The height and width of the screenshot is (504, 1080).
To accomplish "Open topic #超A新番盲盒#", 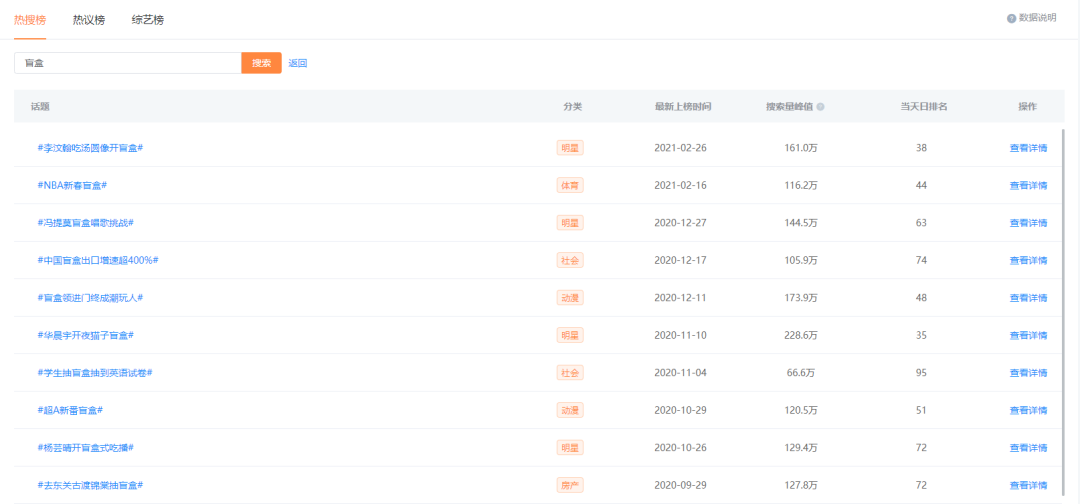I will tap(70, 410).
